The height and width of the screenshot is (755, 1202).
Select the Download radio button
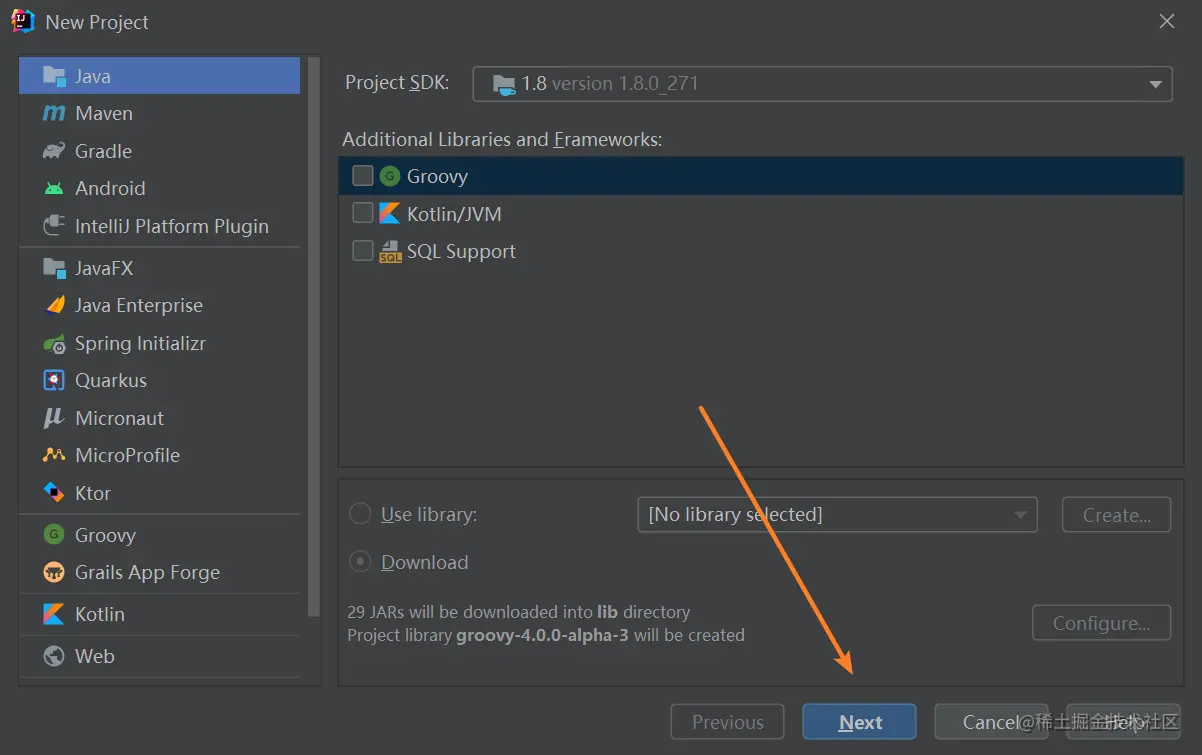360,562
